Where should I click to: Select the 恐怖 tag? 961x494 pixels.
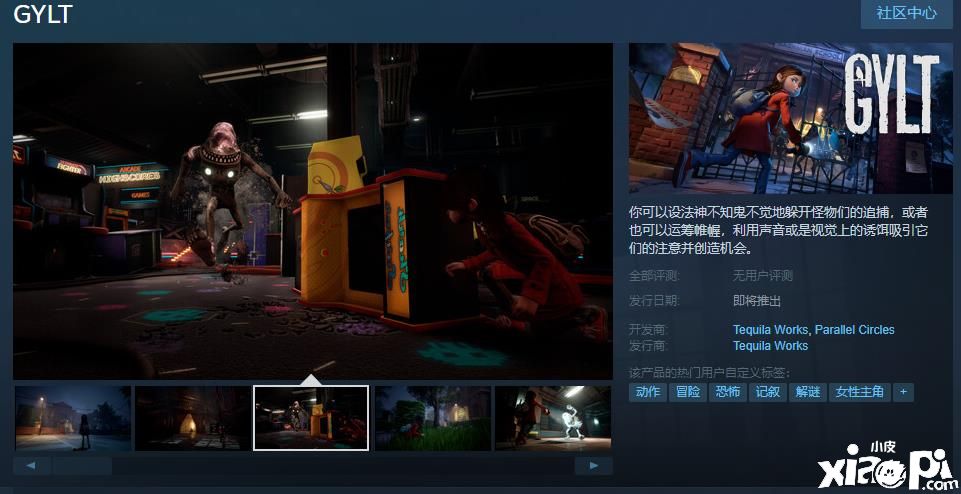[x=727, y=392]
